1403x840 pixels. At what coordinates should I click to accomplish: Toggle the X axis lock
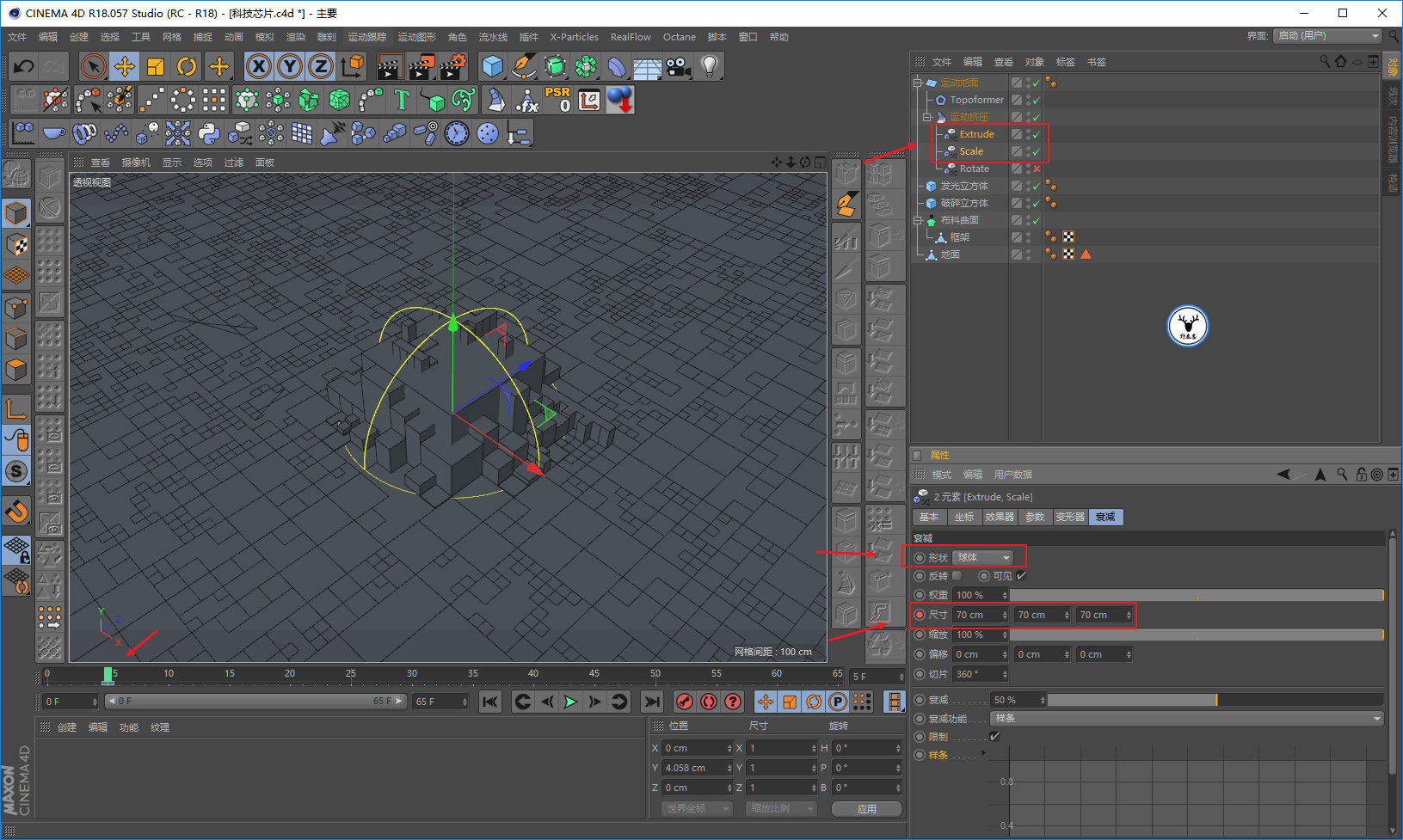click(259, 66)
